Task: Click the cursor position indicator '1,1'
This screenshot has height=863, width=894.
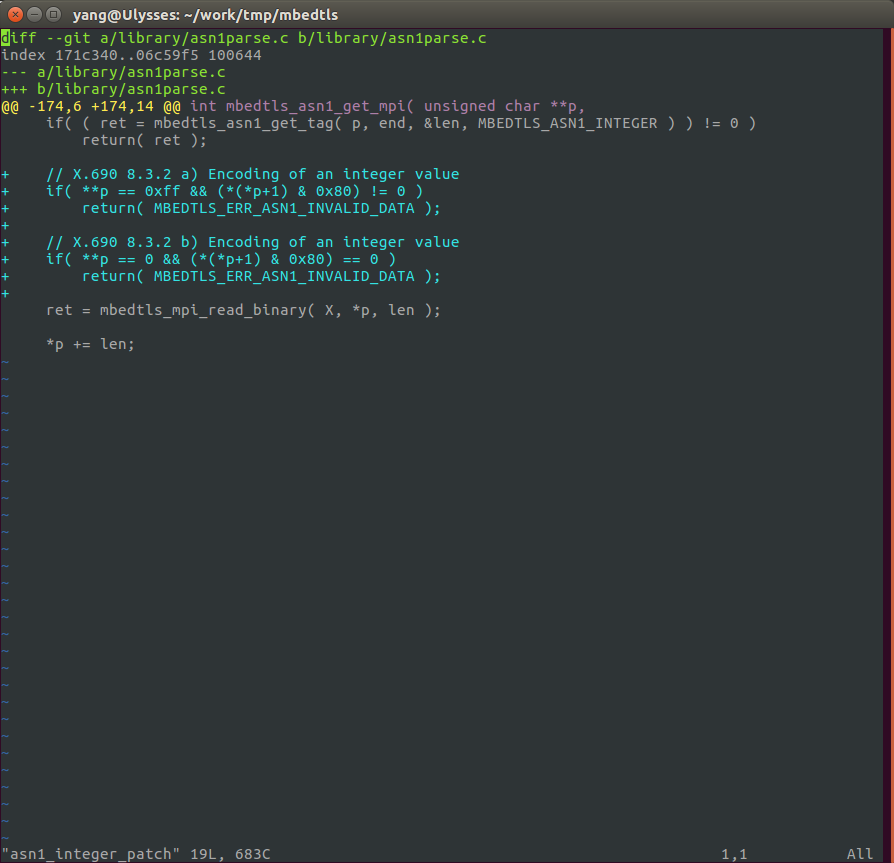Action: click(734, 854)
